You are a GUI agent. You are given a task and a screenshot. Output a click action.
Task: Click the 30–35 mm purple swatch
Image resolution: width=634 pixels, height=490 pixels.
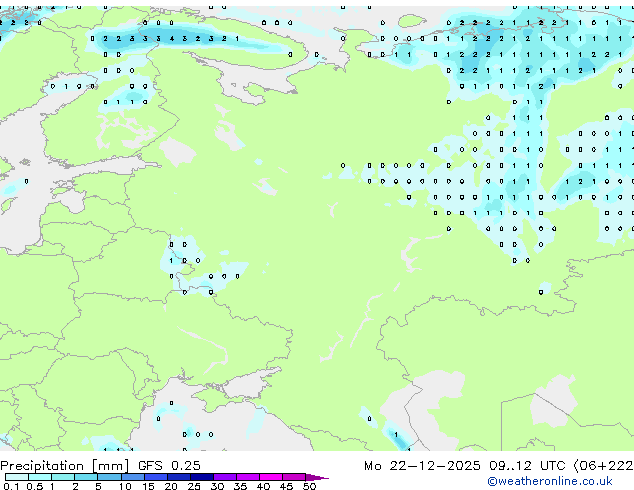click(x=225, y=477)
